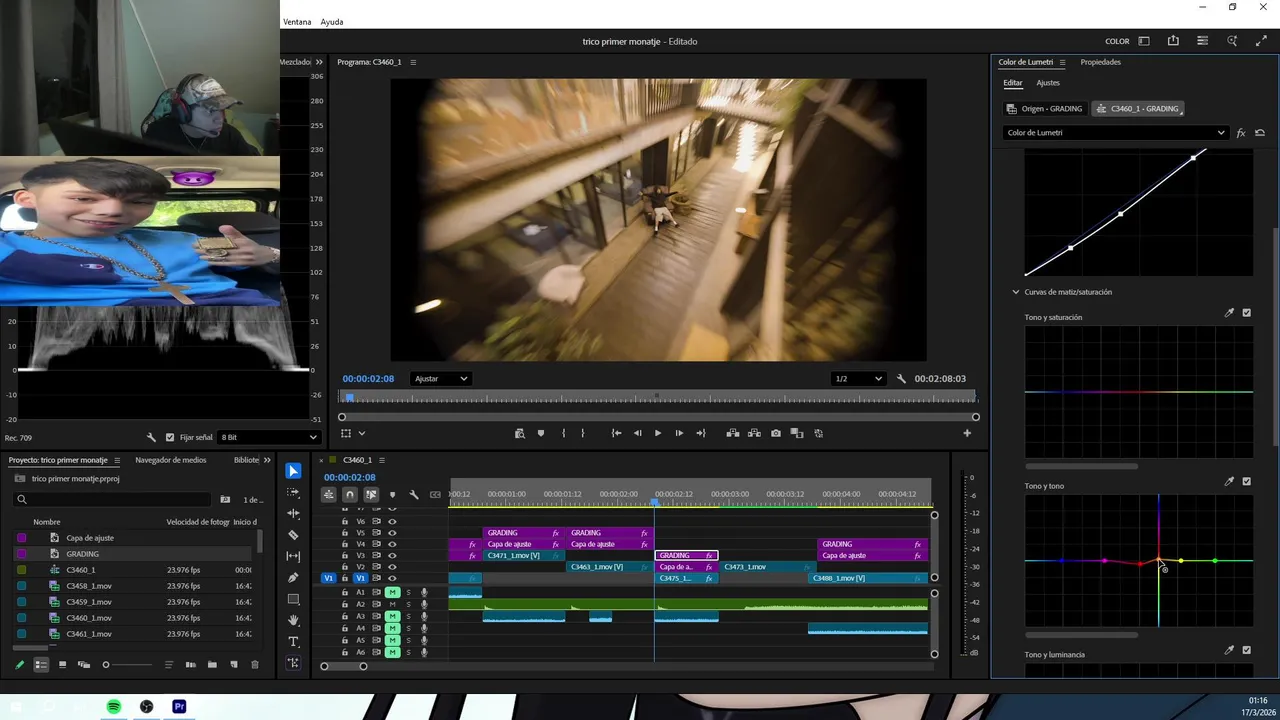Select Editar tab in Lumetri

1013,83
